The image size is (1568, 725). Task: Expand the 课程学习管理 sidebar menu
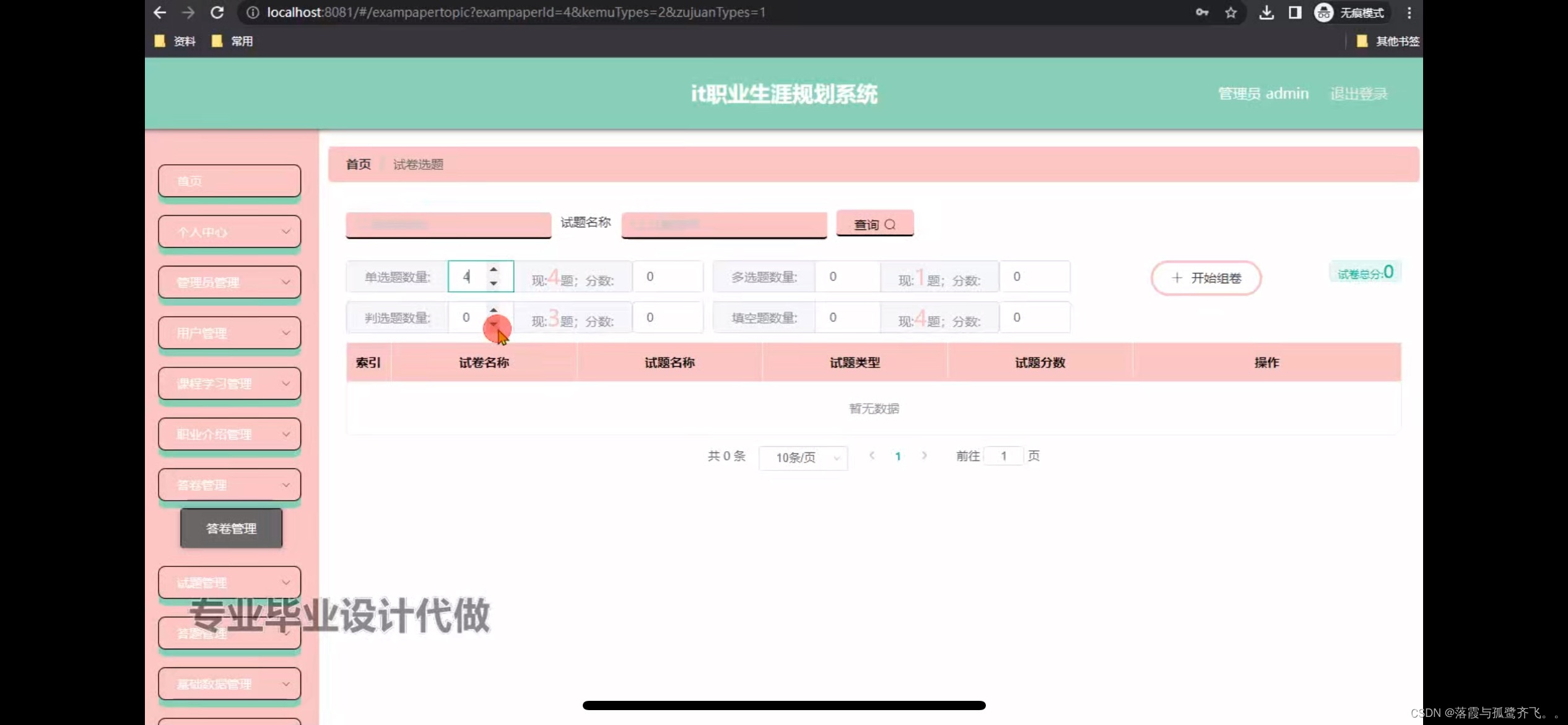tap(229, 384)
